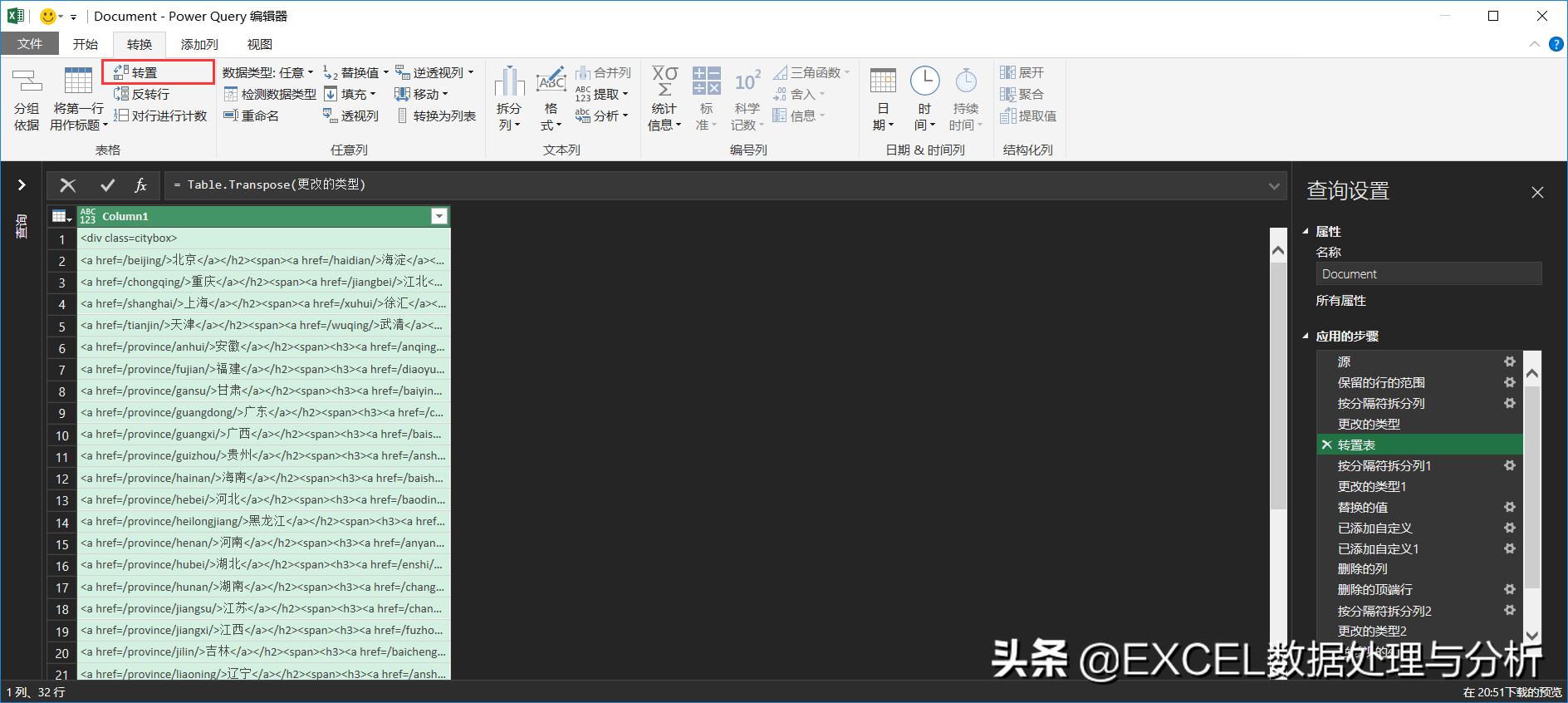Switch to the Home (开始) tab
Viewport: 1568px width, 703px height.
(x=85, y=44)
